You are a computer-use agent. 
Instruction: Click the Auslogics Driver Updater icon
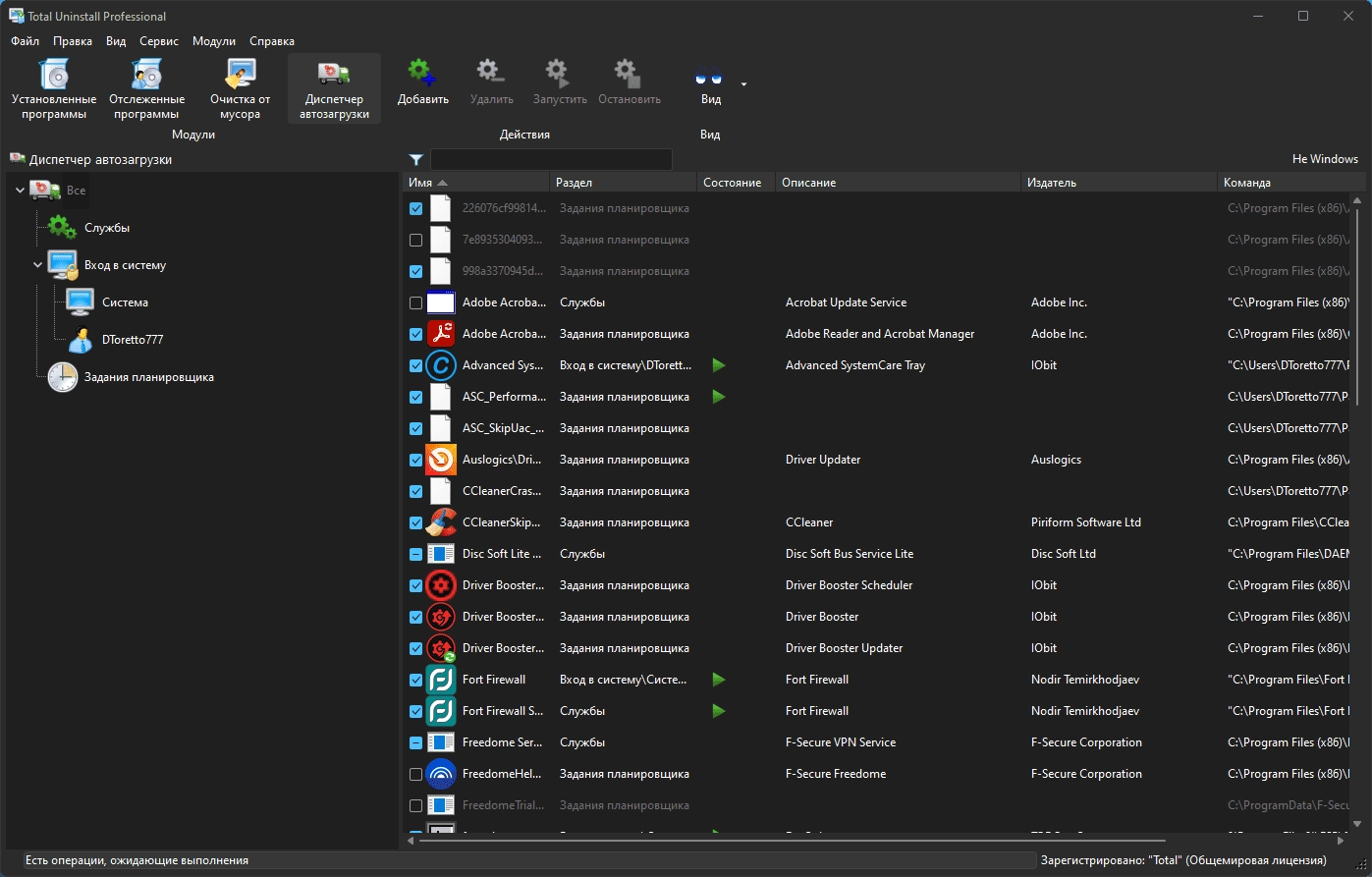click(441, 460)
